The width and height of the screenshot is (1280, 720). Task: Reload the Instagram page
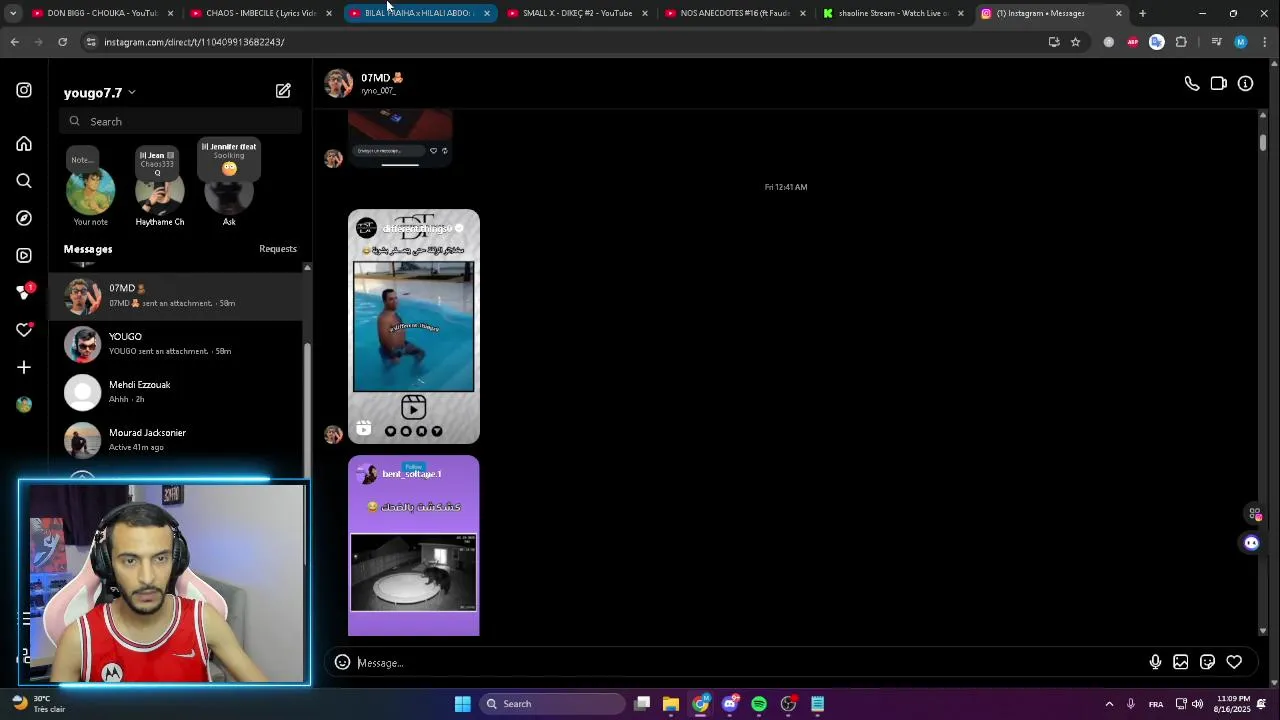pyautogui.click(x=62, y=42)
